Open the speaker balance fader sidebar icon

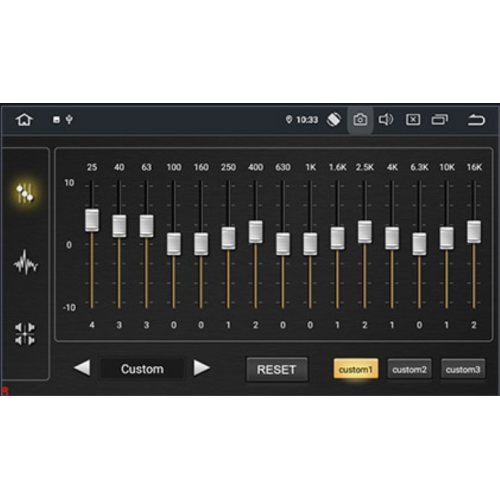(25, 333)
